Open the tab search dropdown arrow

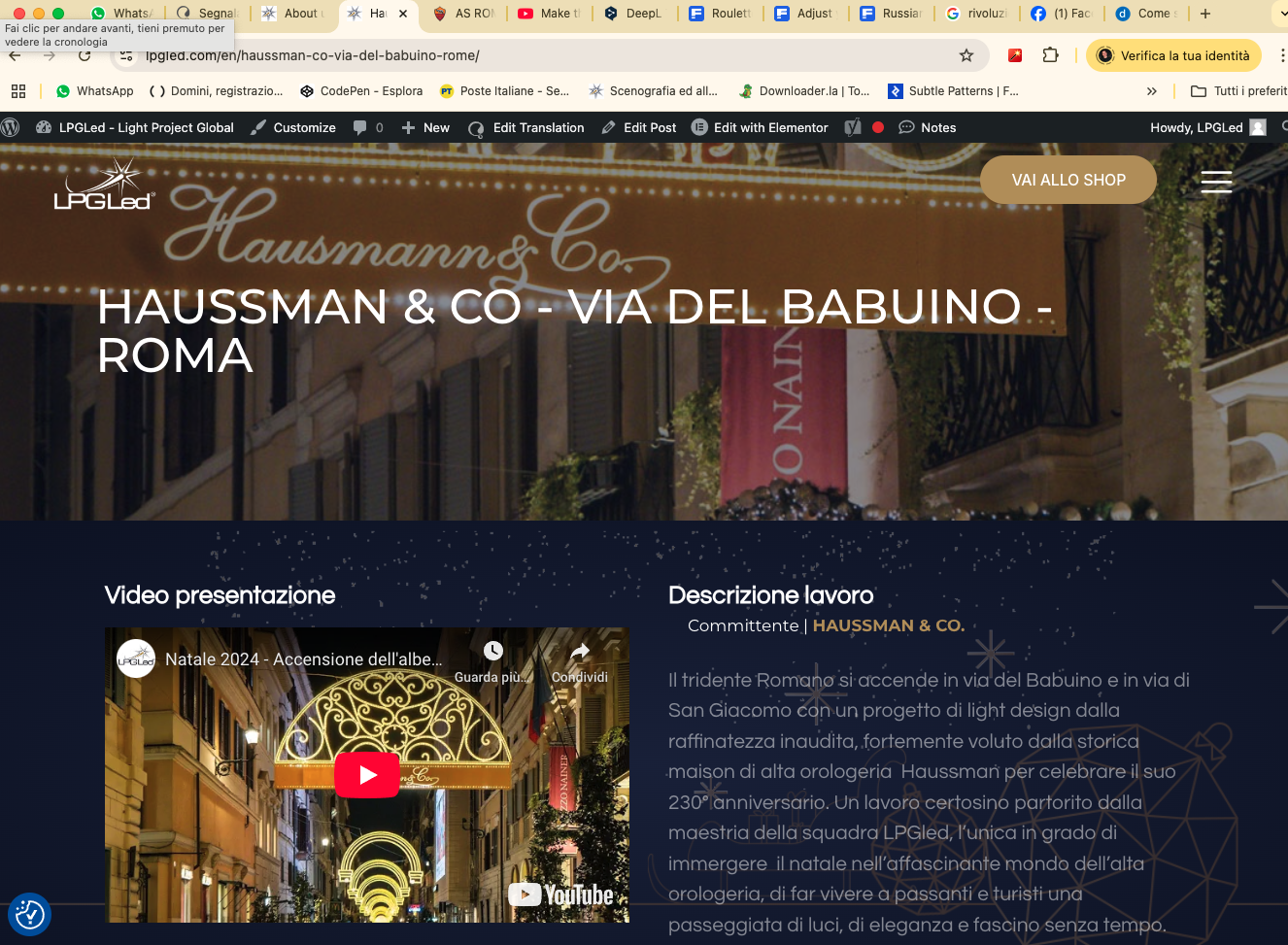pos(1281,14)
